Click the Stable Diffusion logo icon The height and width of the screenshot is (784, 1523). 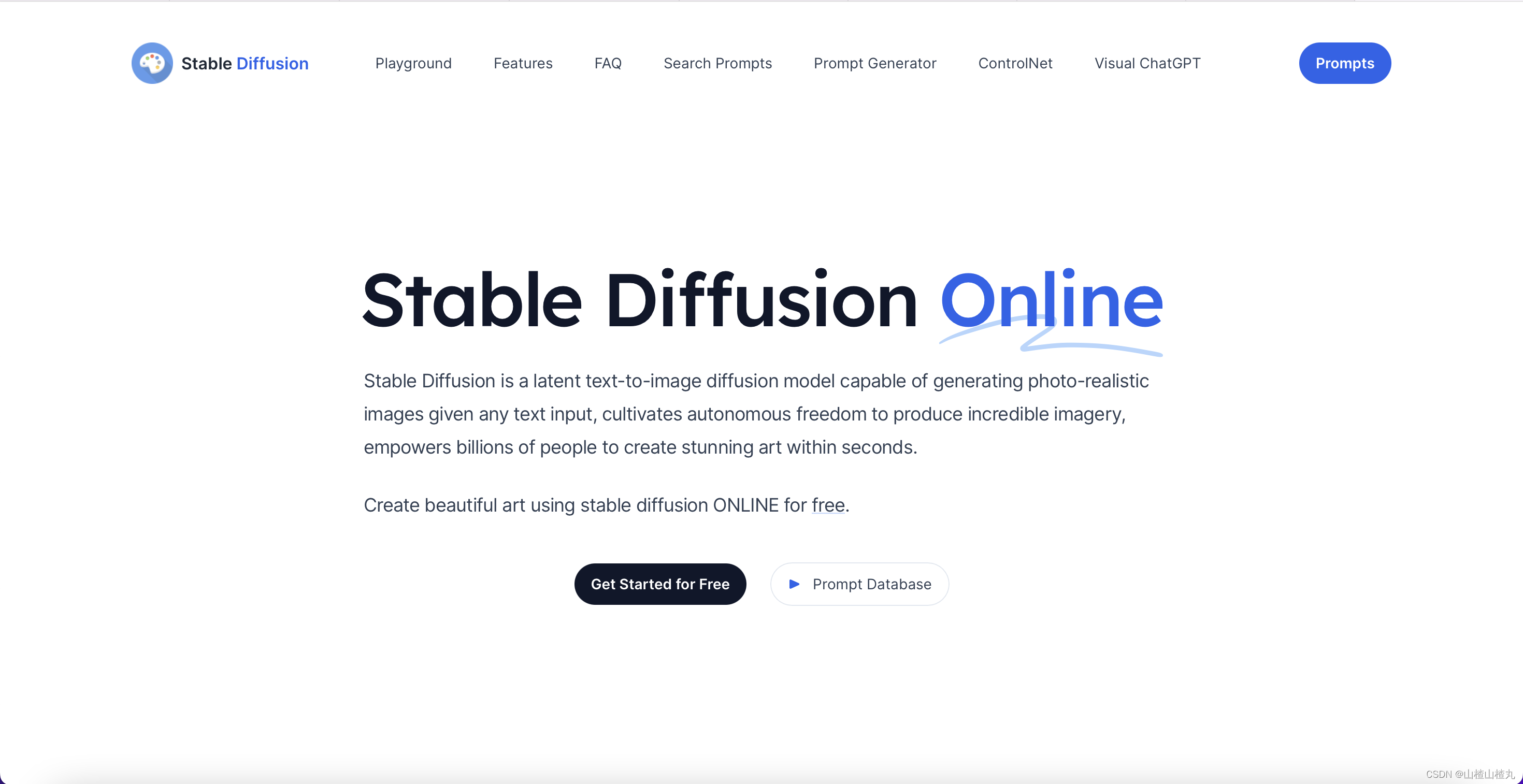(152, 63)
